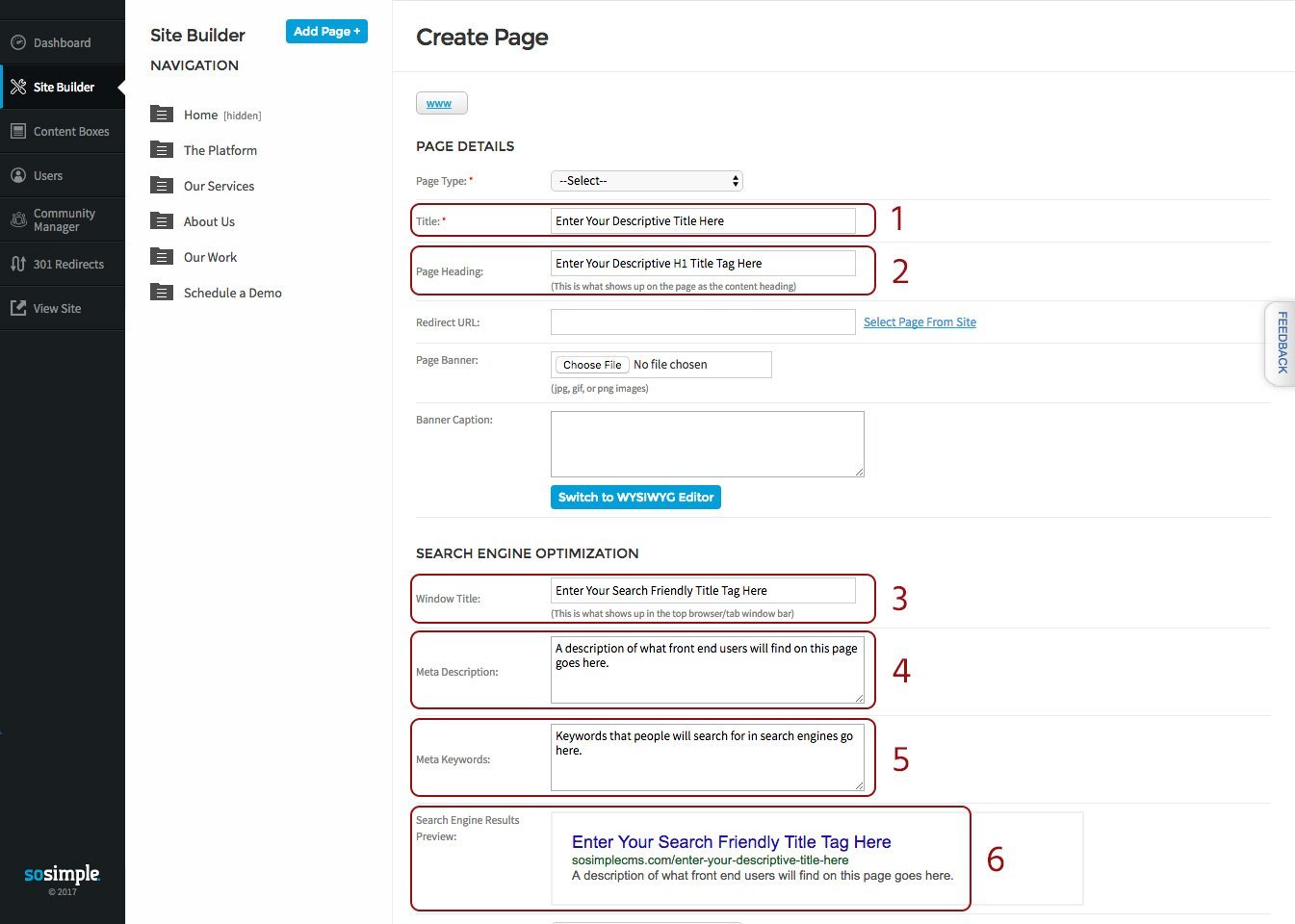Select About Us page in navigation
The height and width of the screenshot is (924, 1295).
(x=209, y=221)
